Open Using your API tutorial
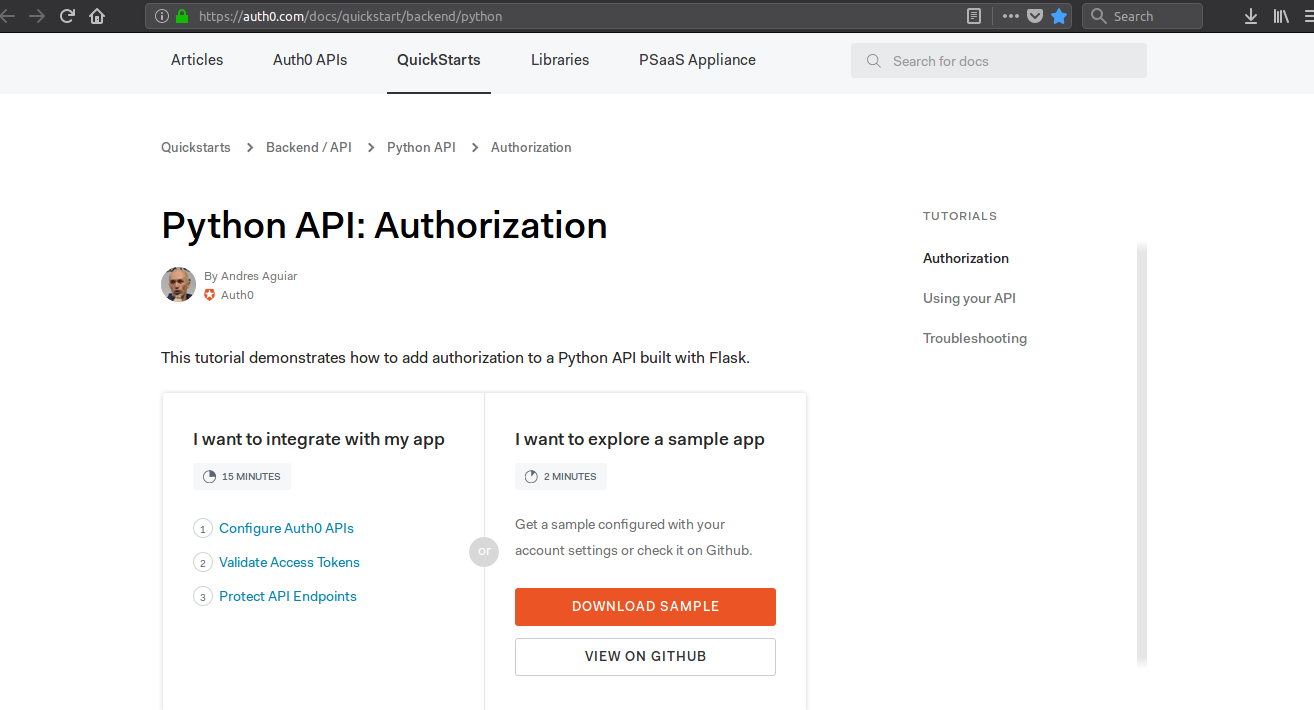 point(969,298)
